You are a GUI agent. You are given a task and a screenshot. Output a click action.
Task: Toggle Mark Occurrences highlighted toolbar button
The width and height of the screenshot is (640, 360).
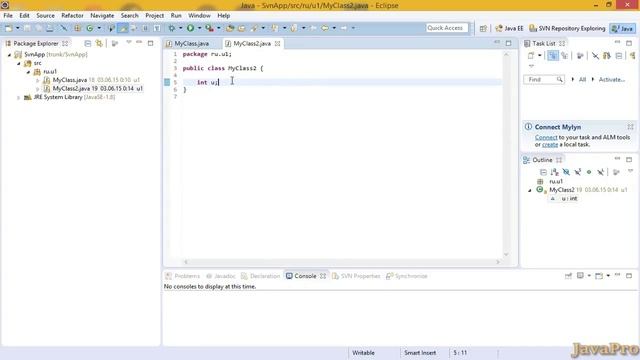coord(123,28)
